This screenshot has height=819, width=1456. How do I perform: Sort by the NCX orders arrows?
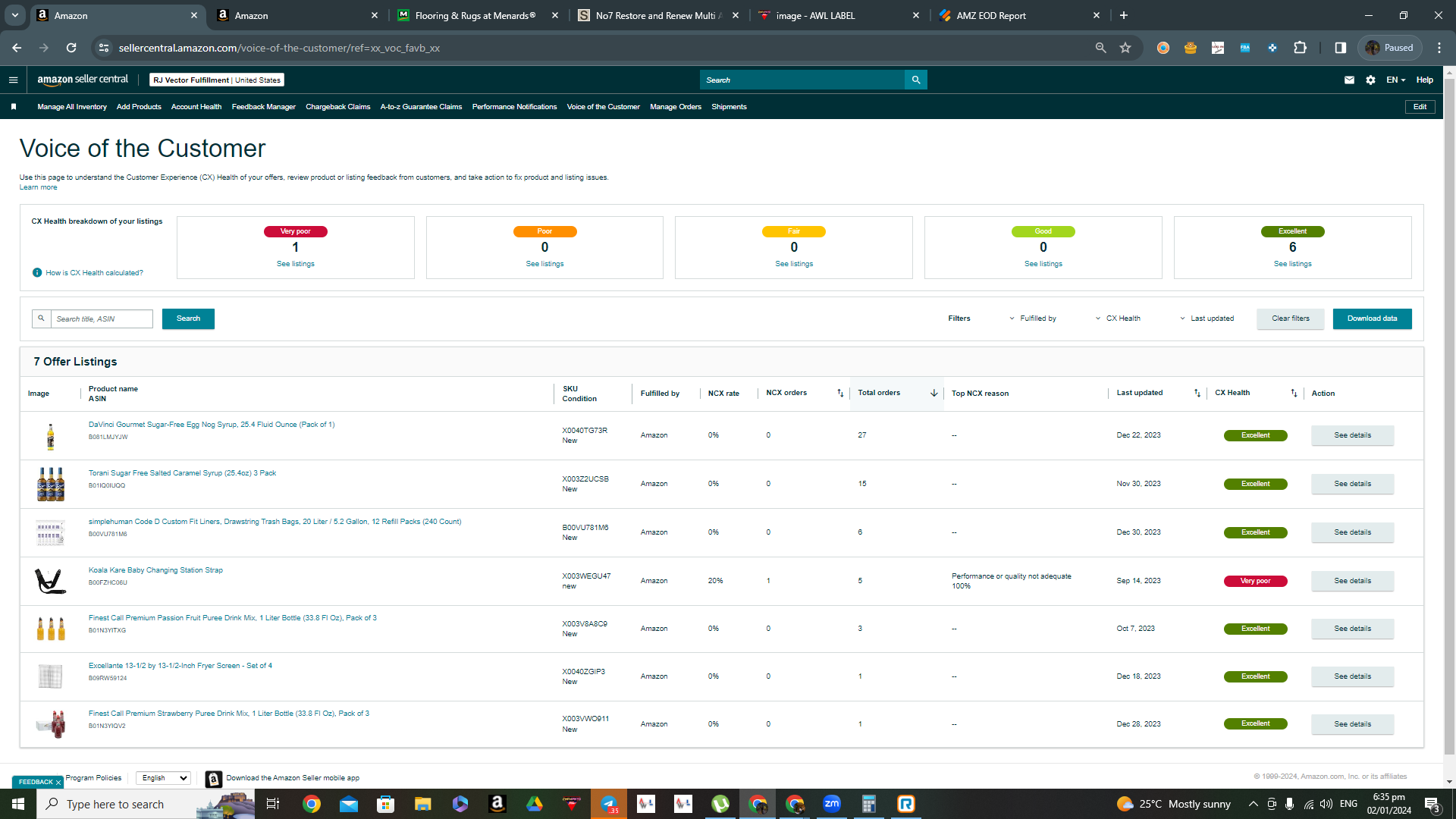[x=840, y=393]
